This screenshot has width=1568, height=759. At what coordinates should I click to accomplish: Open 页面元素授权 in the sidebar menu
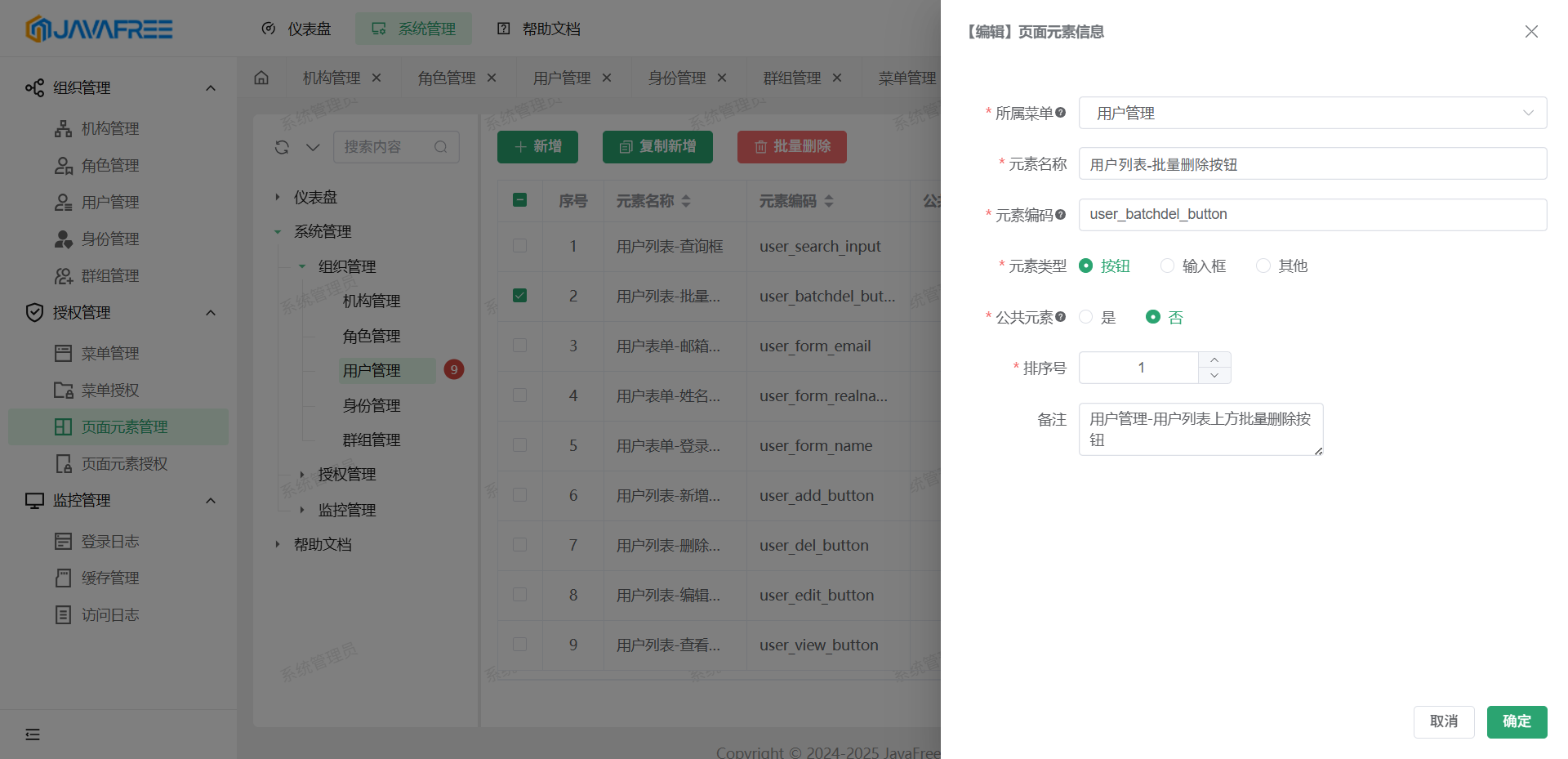[x=124, y=464]
